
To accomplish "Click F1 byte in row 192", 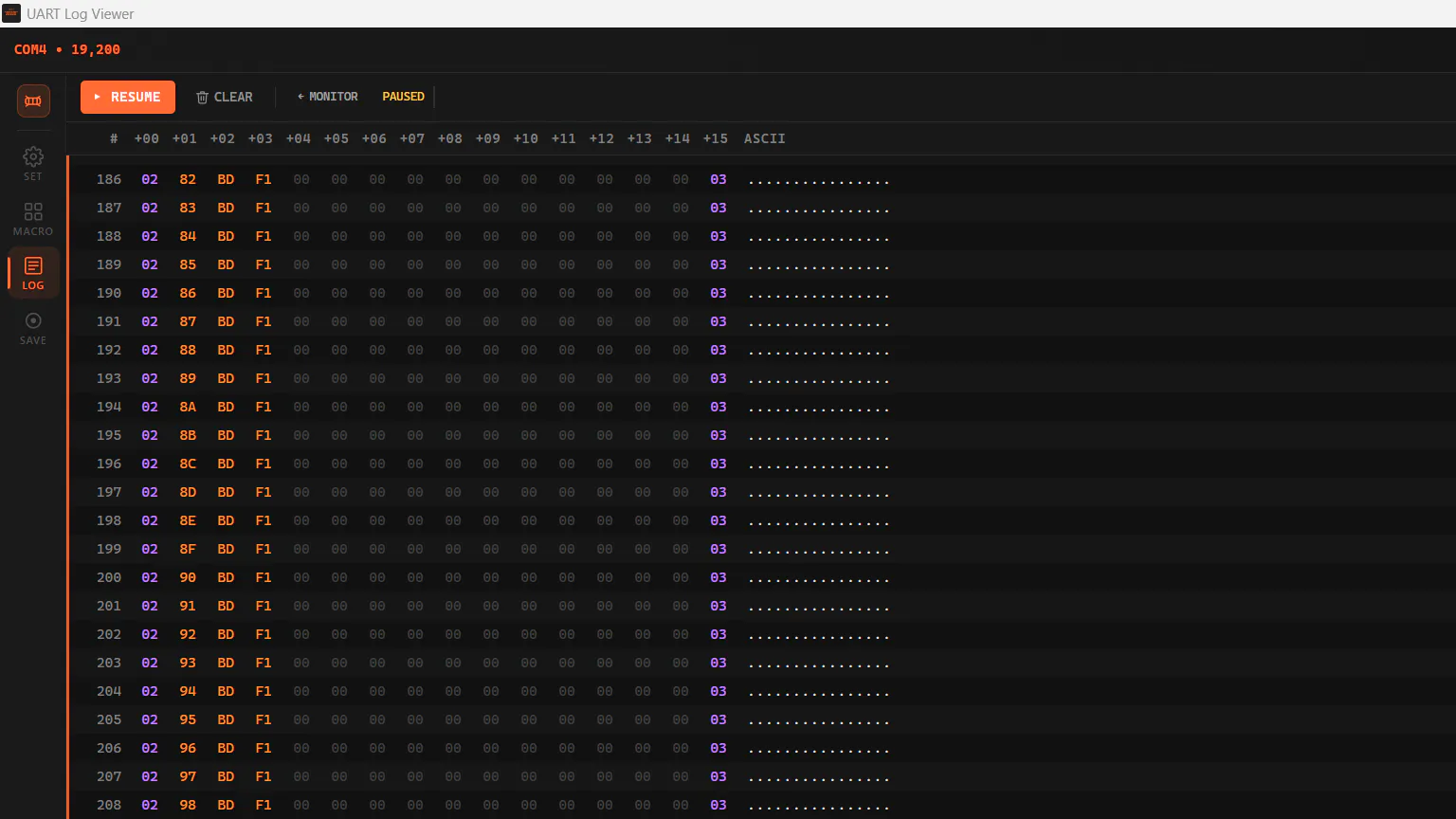I will (264, 350).
